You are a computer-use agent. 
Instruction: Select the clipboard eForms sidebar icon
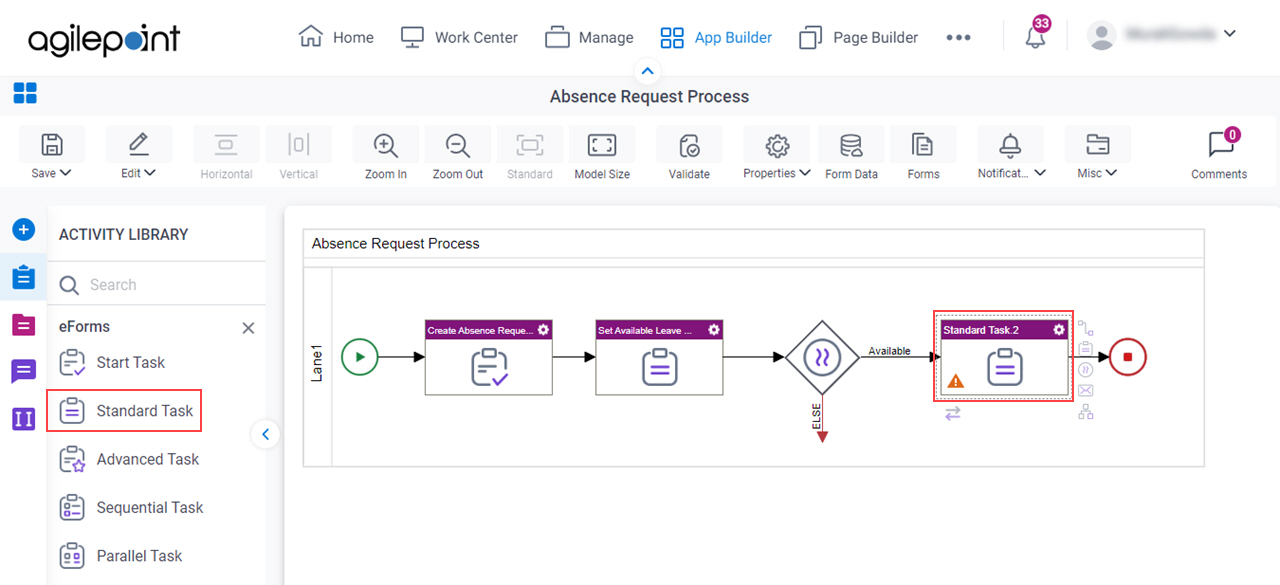[x=23, y=277]
